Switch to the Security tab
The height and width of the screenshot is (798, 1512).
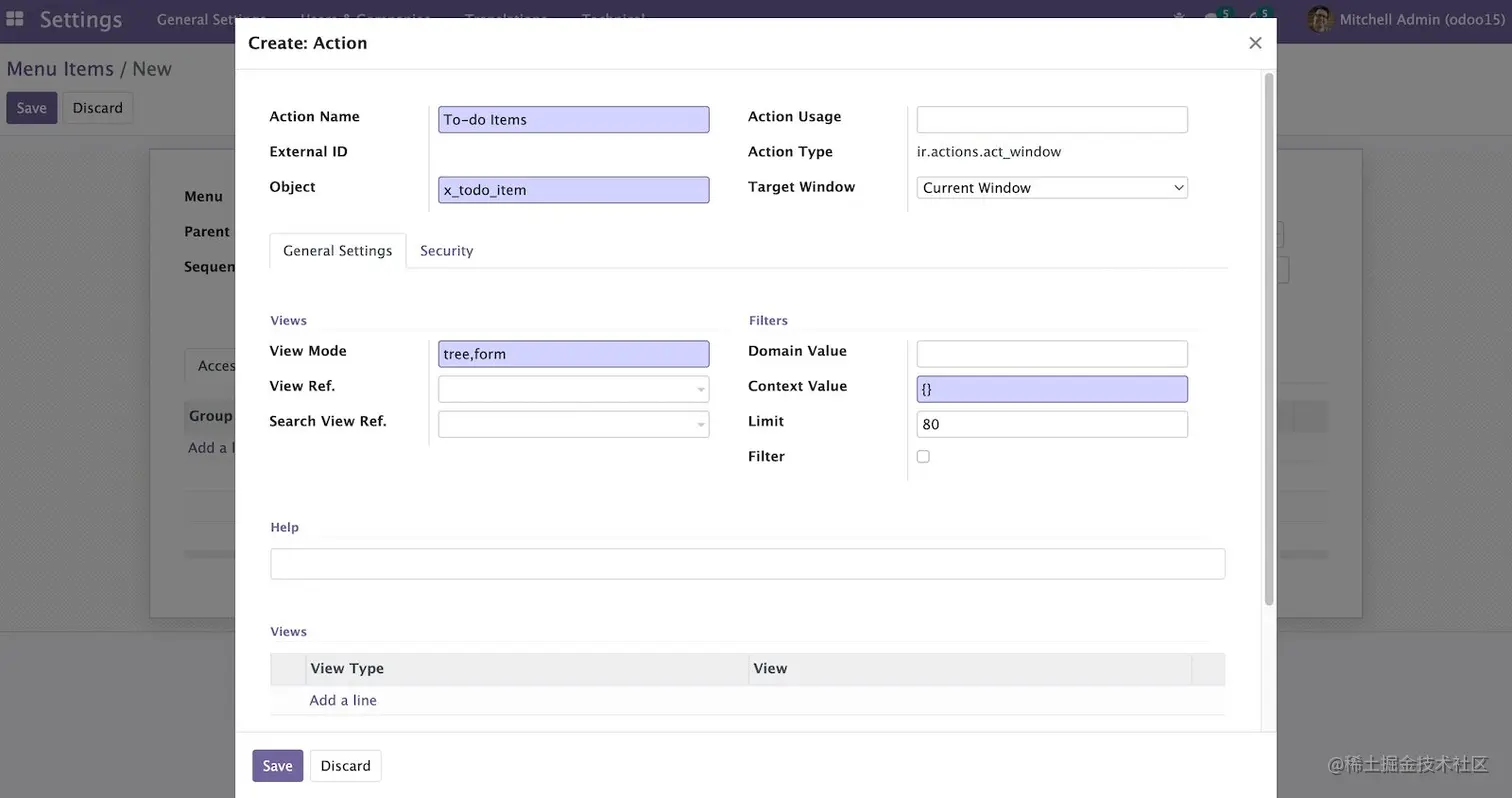point(446,251)
